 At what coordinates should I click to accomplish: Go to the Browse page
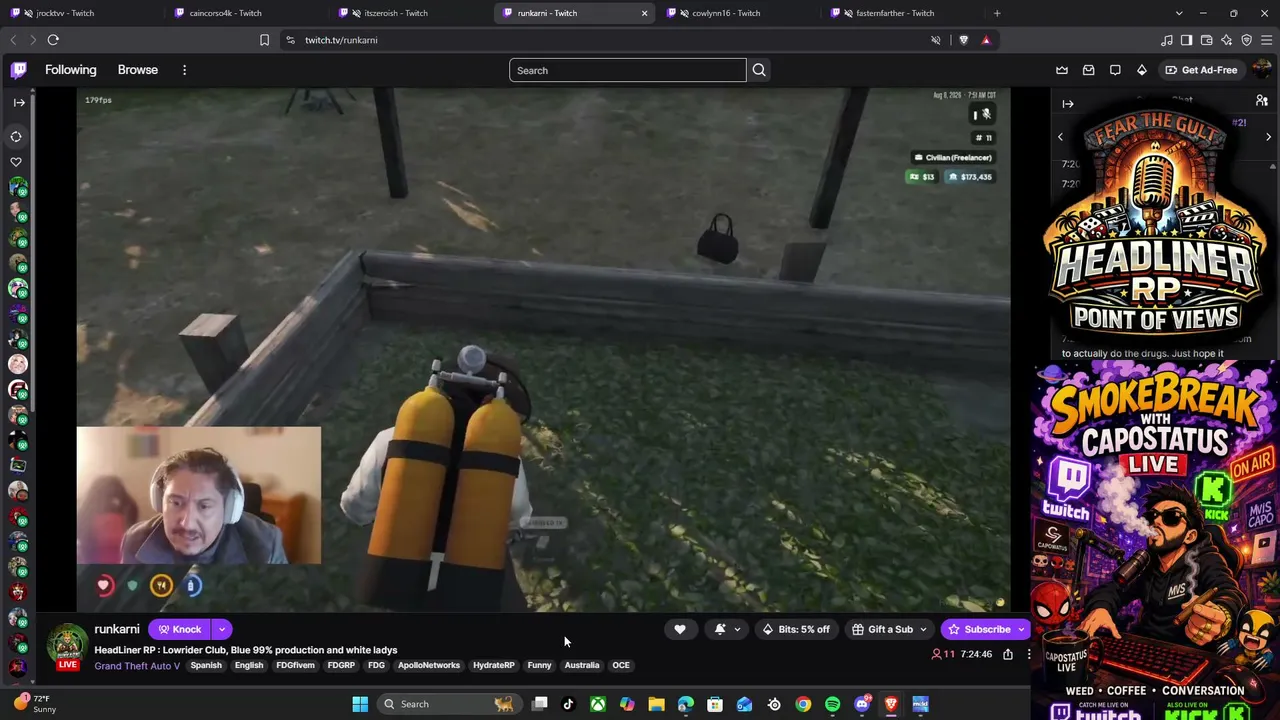coord(138,70)
